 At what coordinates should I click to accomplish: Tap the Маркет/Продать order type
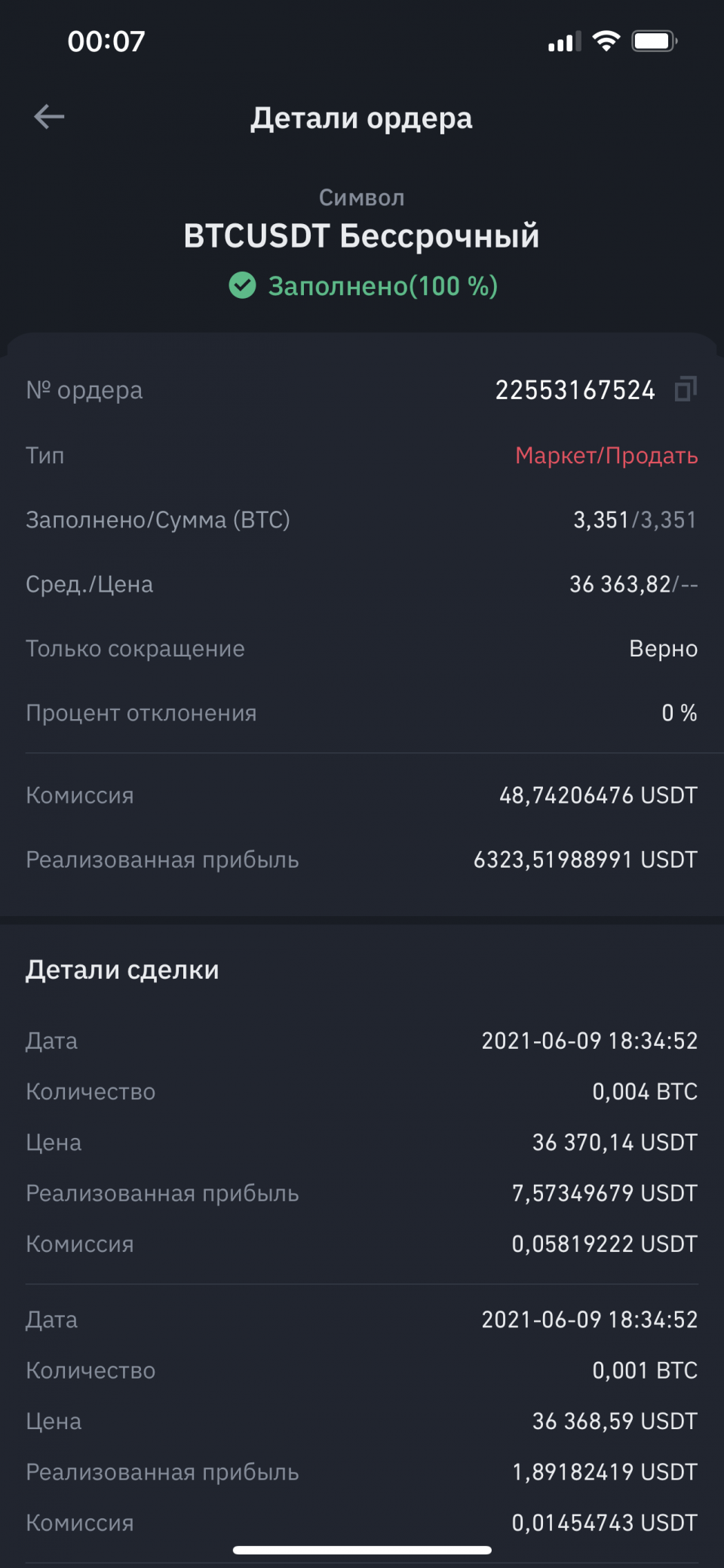(x=606, y=456)
